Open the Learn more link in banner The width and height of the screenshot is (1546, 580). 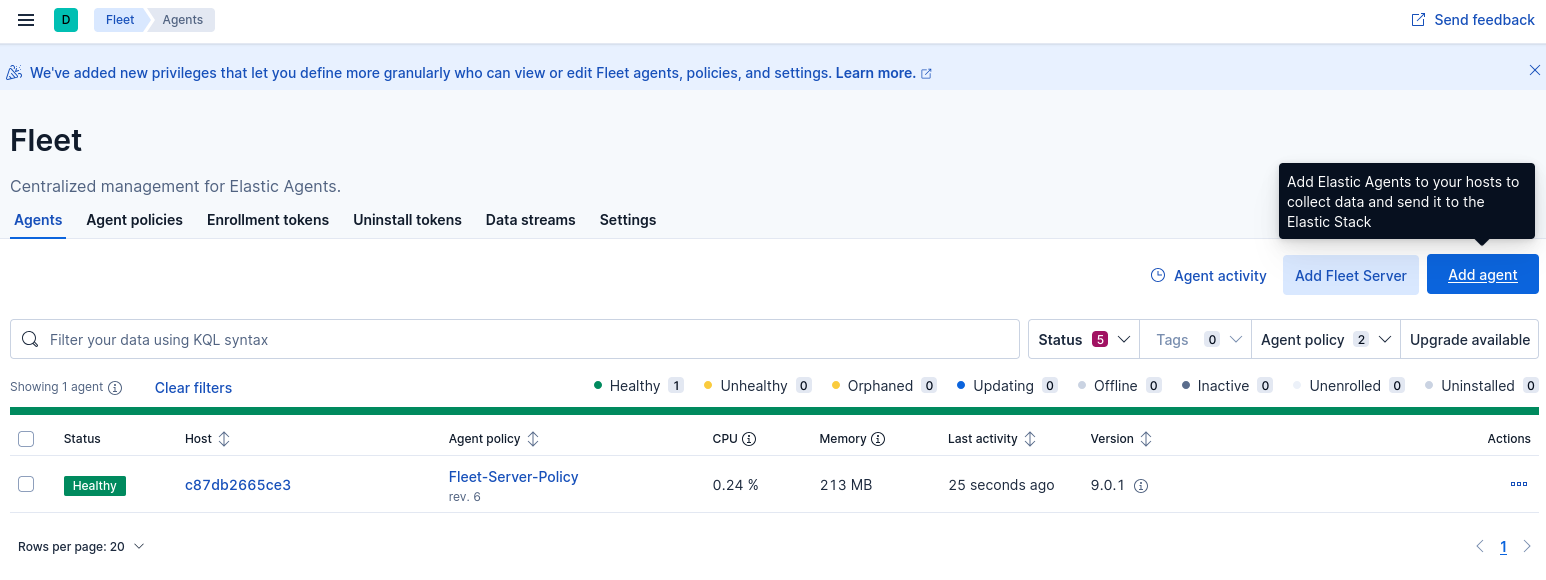click(x=875, y=73)
